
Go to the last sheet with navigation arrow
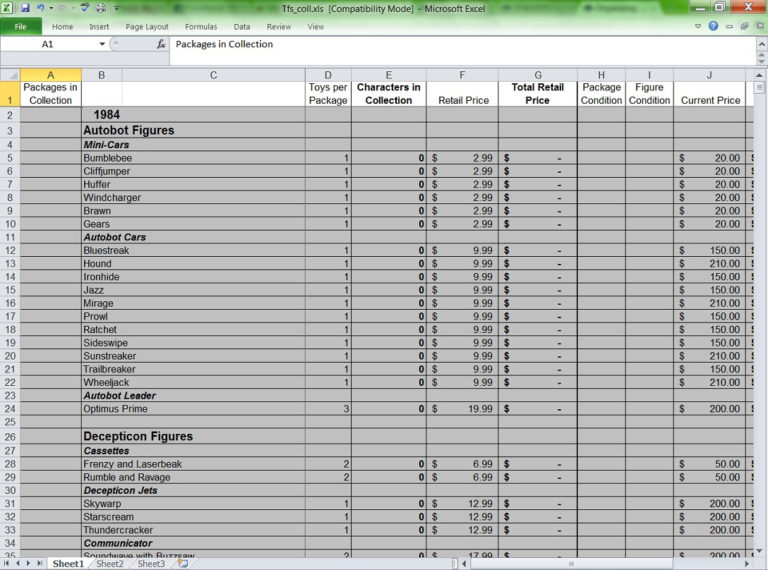coord(39,564)
